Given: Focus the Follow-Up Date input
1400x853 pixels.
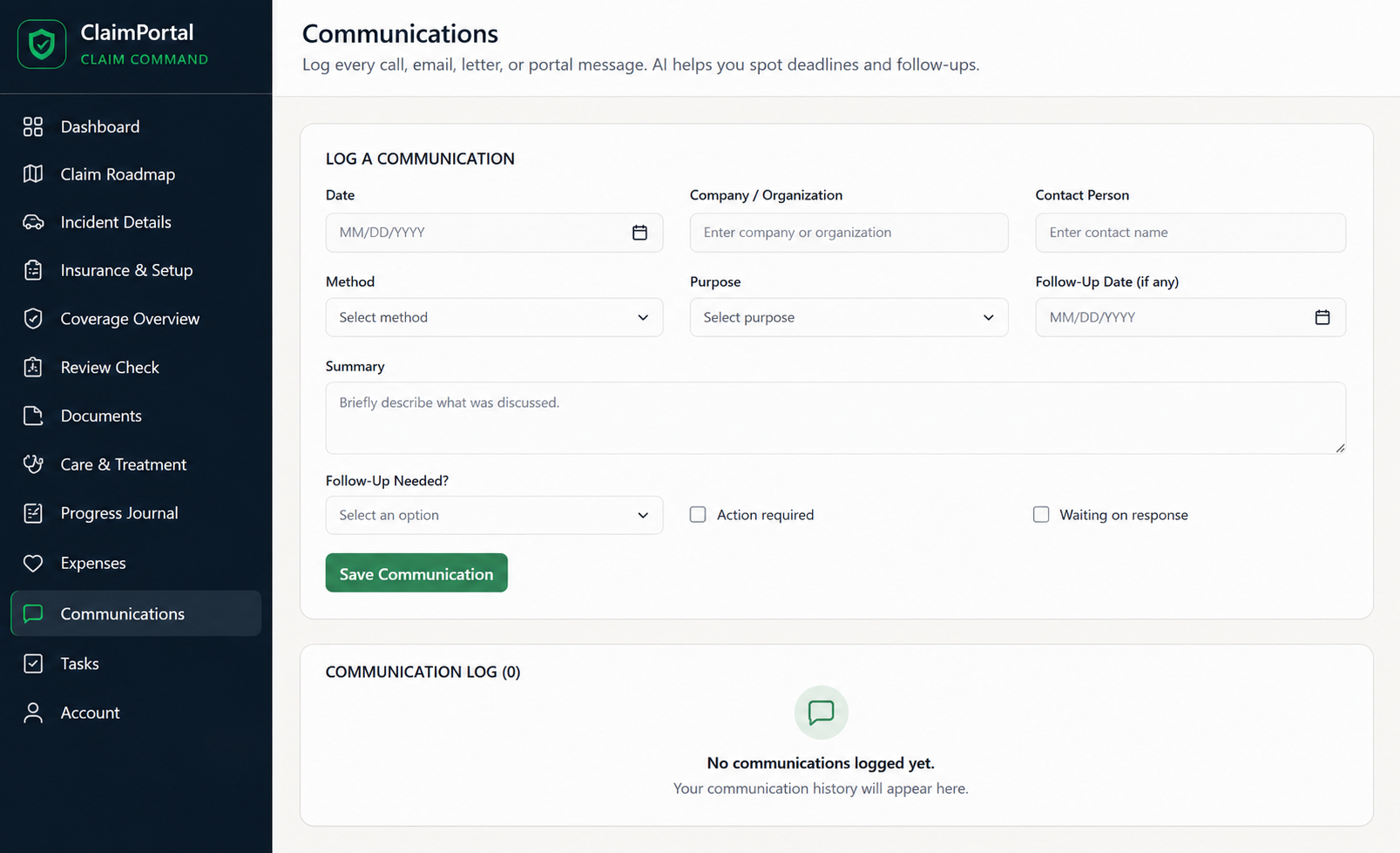Looking at the screenshot, I should click(x=1190, y=317).
